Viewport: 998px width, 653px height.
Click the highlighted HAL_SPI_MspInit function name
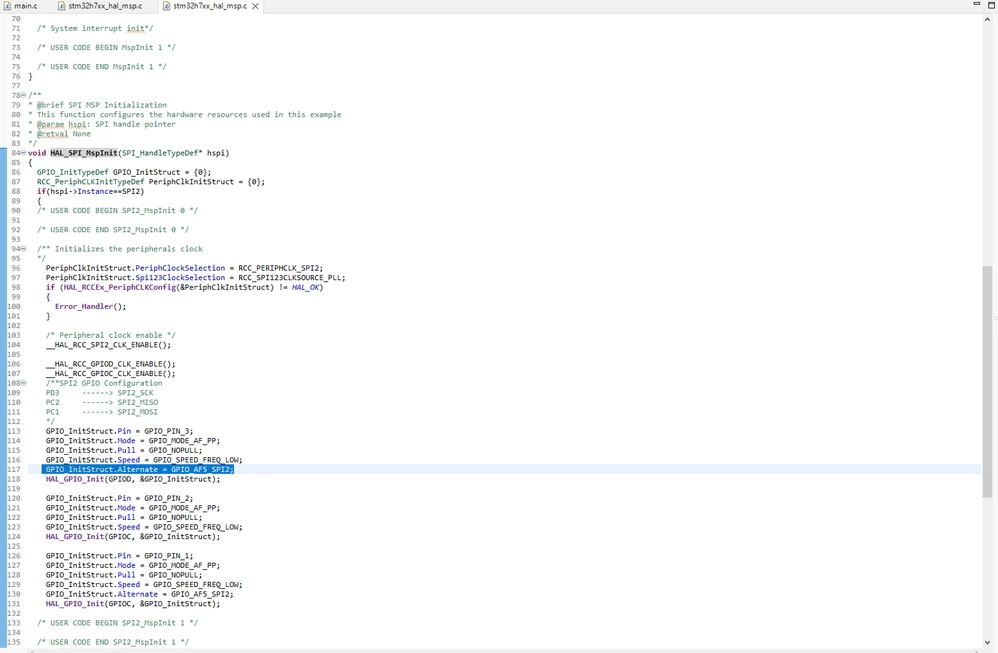(x=84, y=153)
